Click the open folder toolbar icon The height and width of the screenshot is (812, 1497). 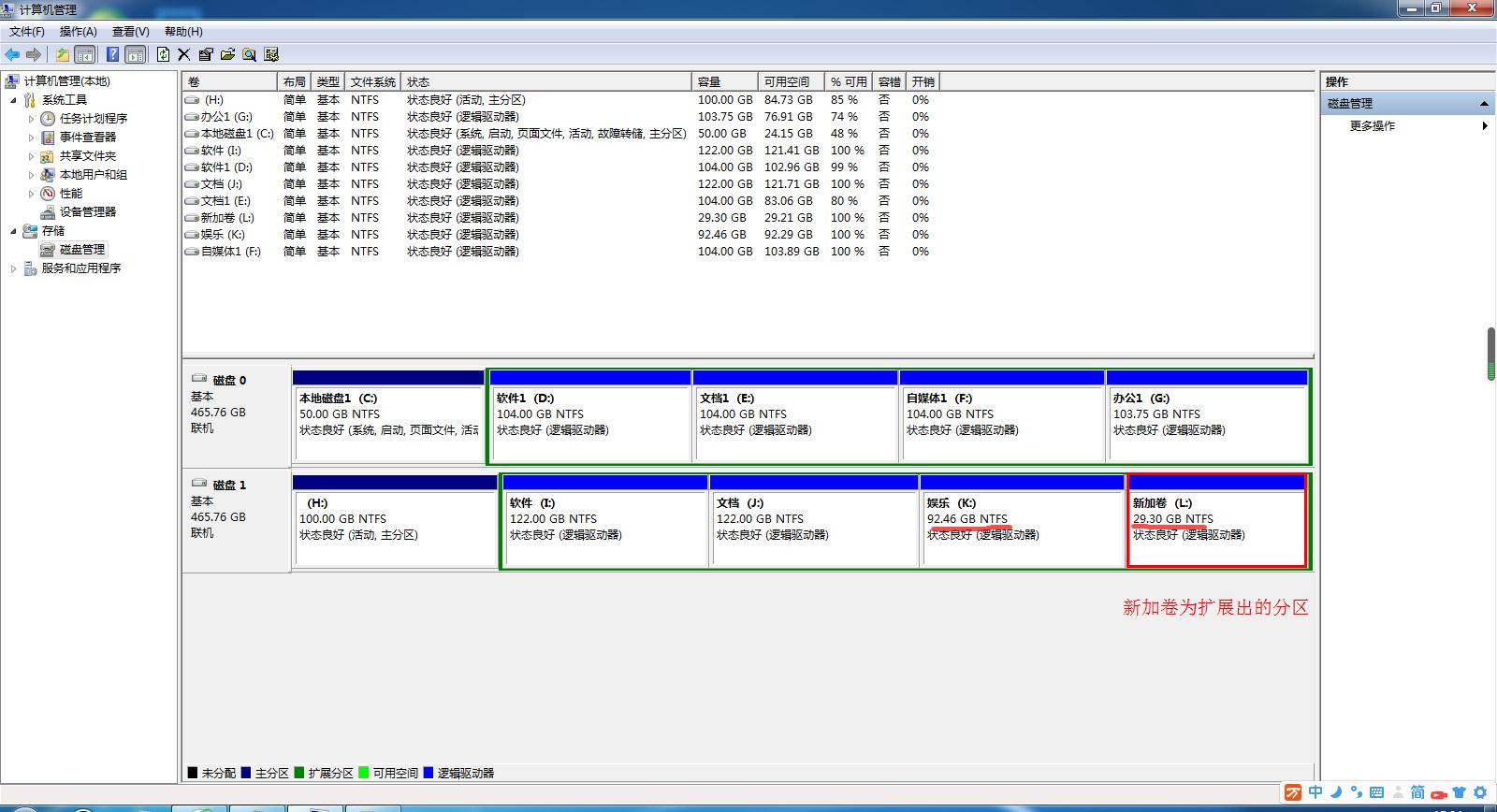click(x=227, y=54)
